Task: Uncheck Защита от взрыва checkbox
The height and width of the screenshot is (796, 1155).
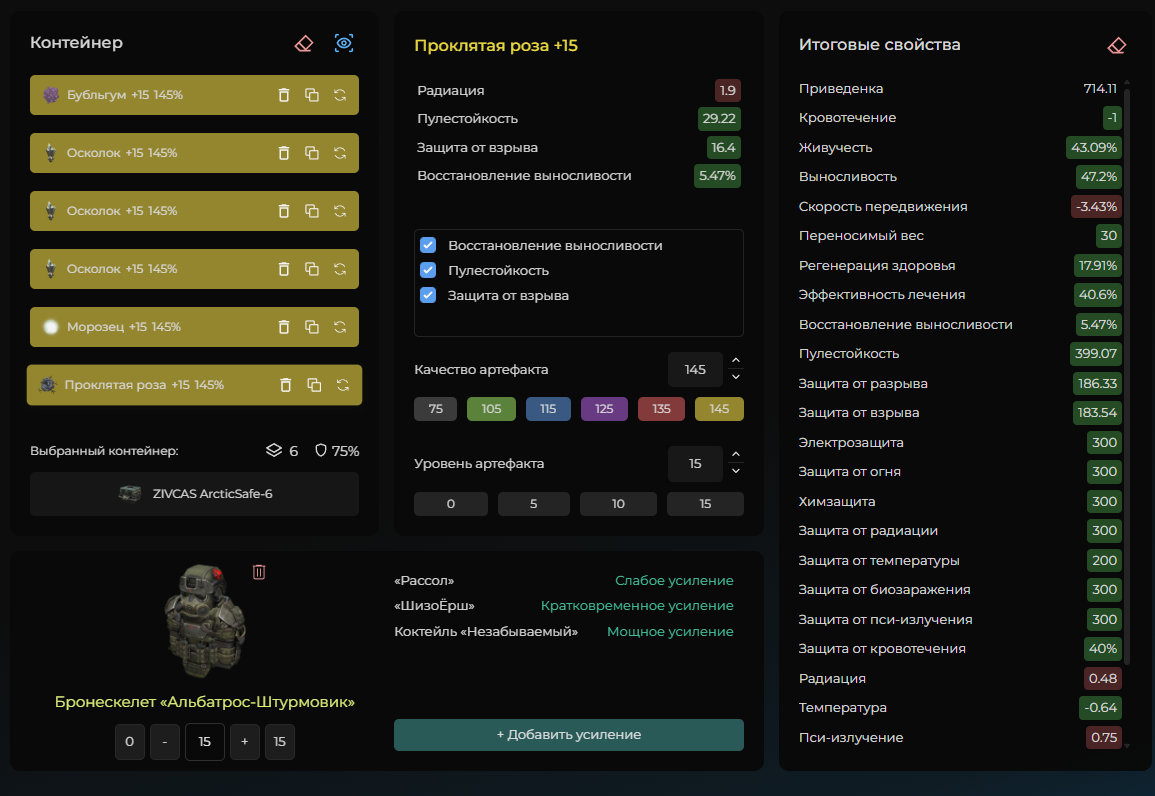Action: (x=428, y=295)
